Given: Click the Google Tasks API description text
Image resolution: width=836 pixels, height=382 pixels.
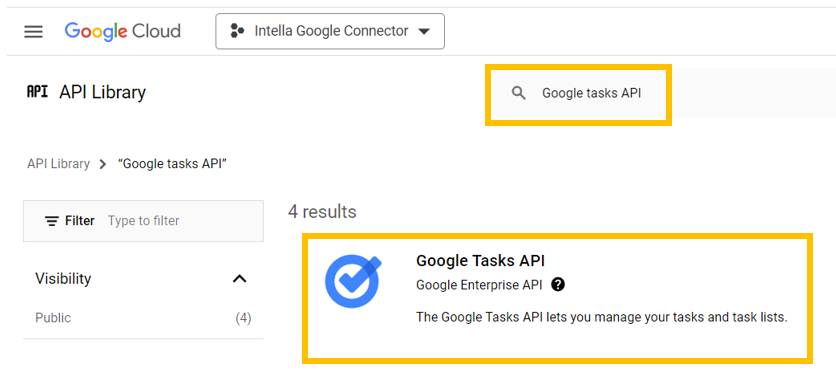Looking at the screenshot, I should pos(601,317).
